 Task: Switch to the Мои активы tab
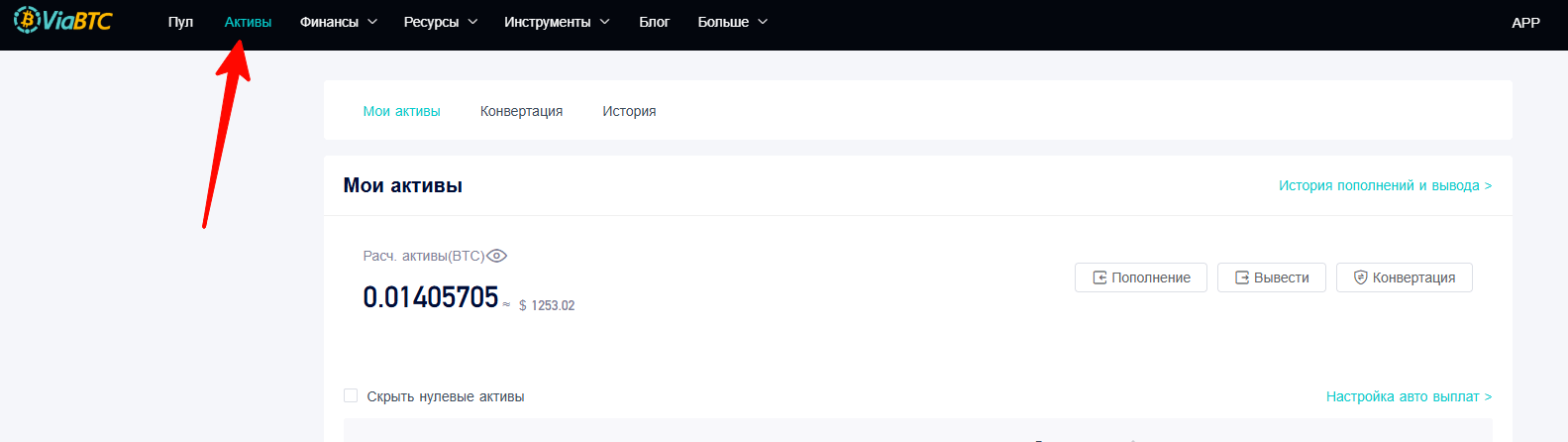pyautogui.click(x=401, y=111)
